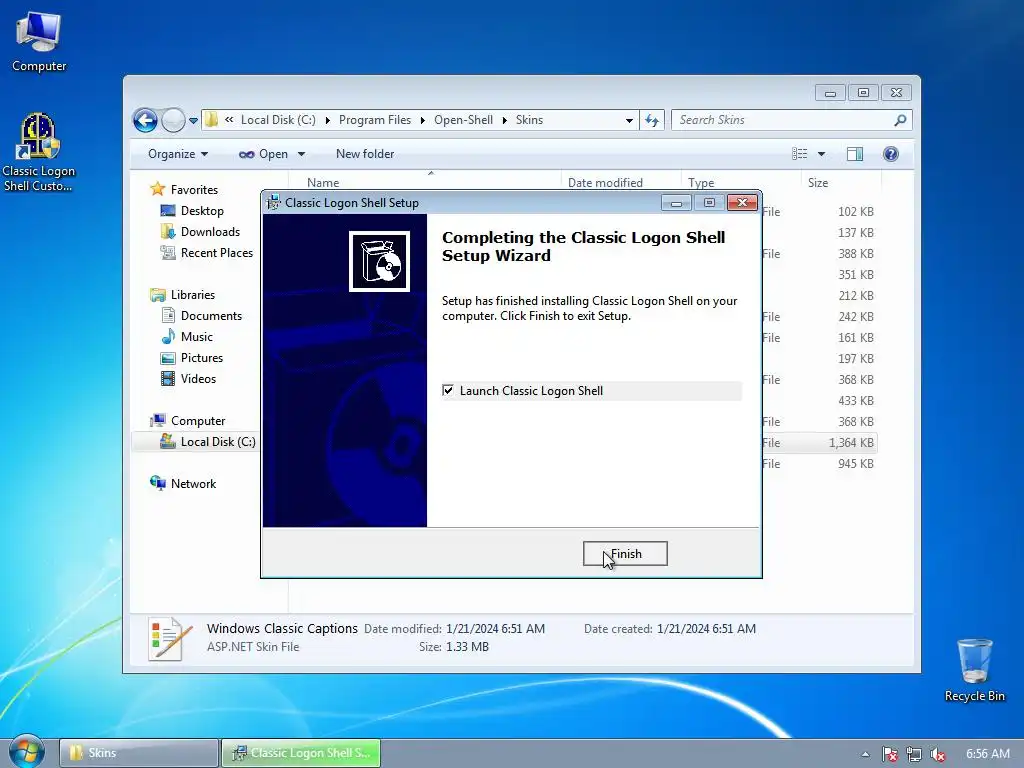Click Windows Classic Captions file thumbnail in details pane

point(170,638)
